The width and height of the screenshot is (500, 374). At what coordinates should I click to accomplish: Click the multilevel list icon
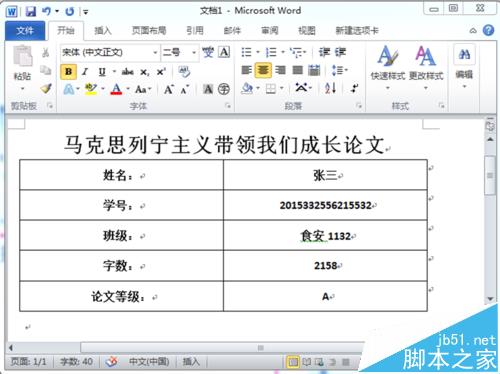point(296,52)
